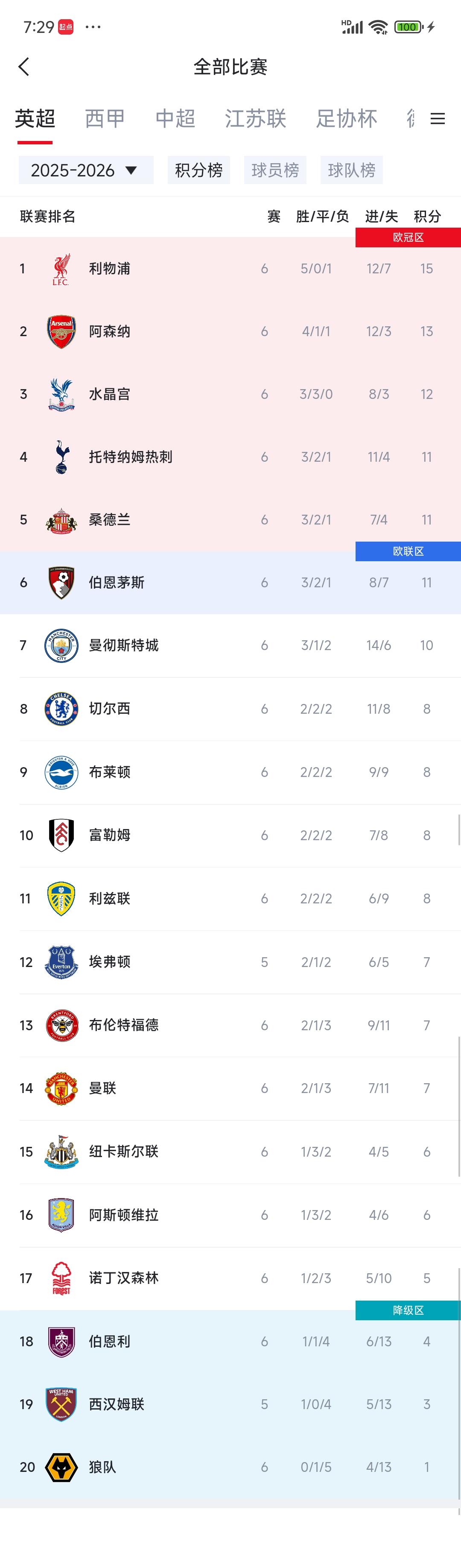The image size is (461, 1568).
Task: Tap the Tottenham Hotspur crest
Action: pyautogui.click(x=61, y=457)
